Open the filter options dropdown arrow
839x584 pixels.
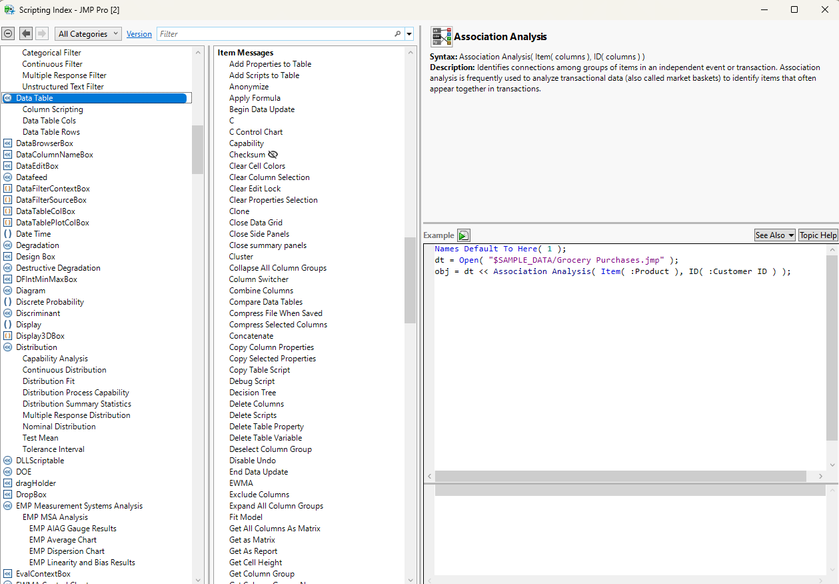point(409,33)
